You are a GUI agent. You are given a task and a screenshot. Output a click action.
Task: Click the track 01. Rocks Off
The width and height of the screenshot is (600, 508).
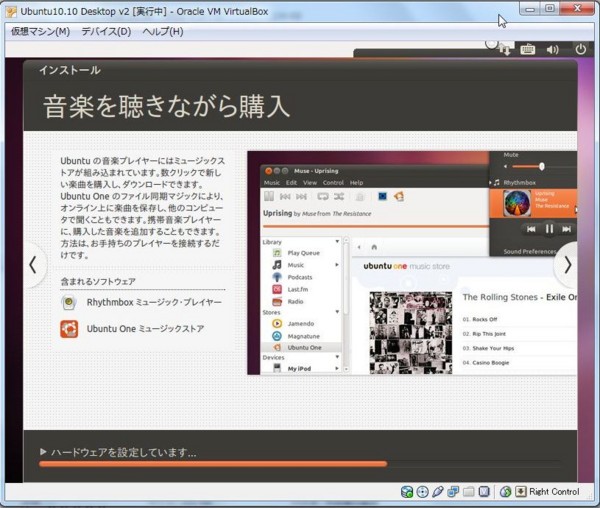[479, 319]
